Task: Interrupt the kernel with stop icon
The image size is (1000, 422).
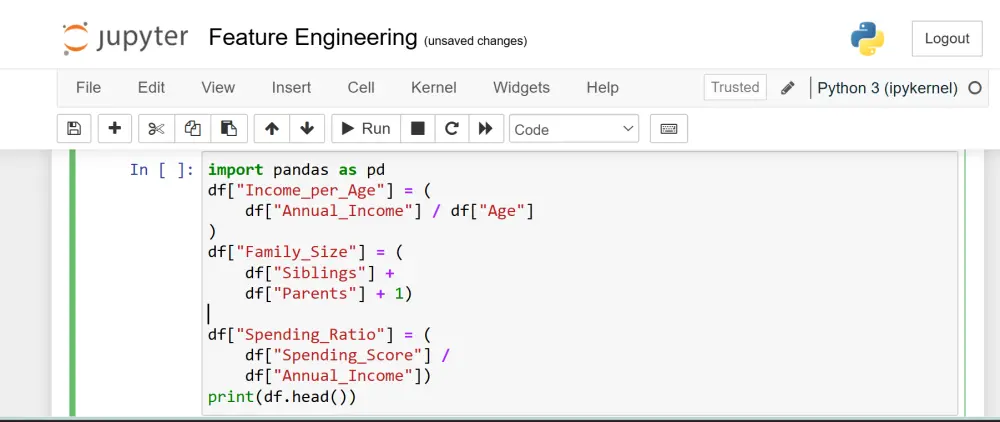Action: (418, 129)
